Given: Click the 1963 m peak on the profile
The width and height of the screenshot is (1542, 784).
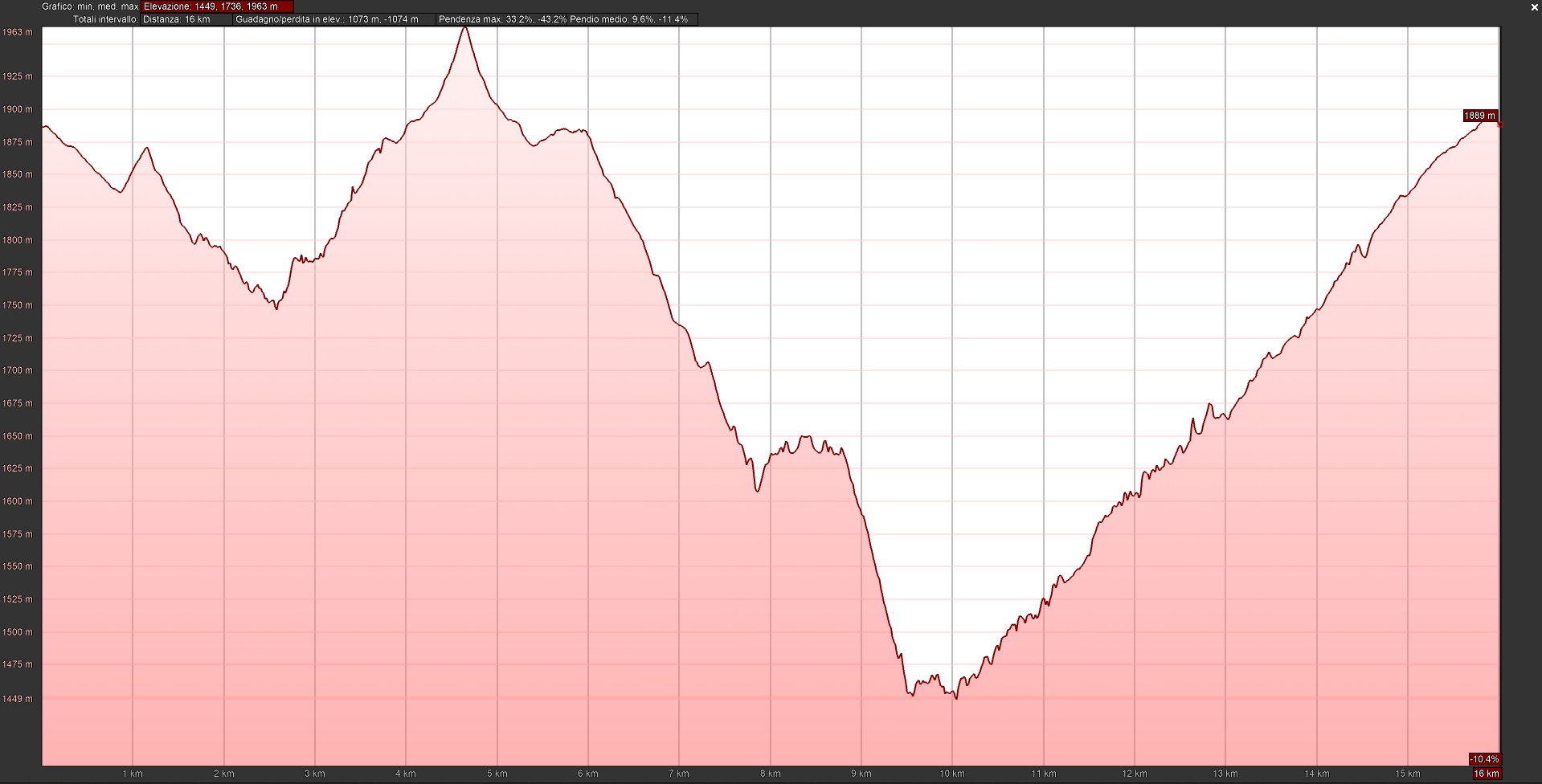Looking at the screenshot, I should (464, 28).
